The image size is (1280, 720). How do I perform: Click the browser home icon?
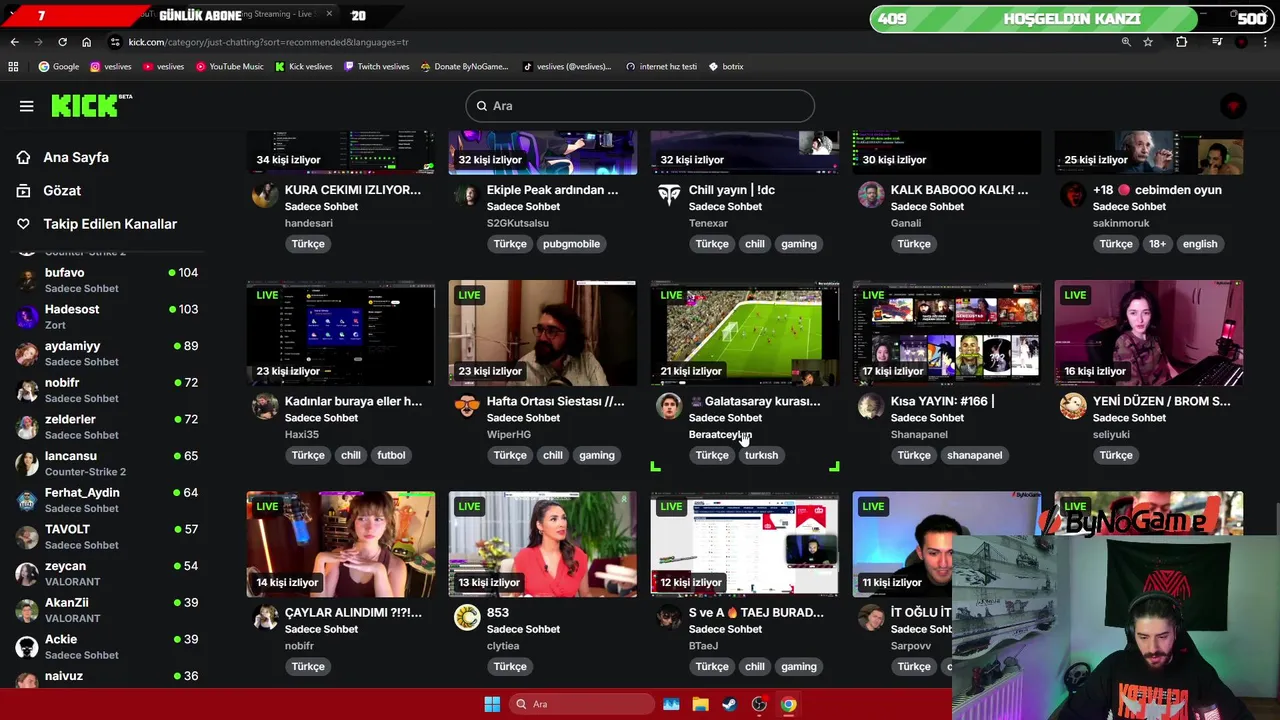pos(86,42)
